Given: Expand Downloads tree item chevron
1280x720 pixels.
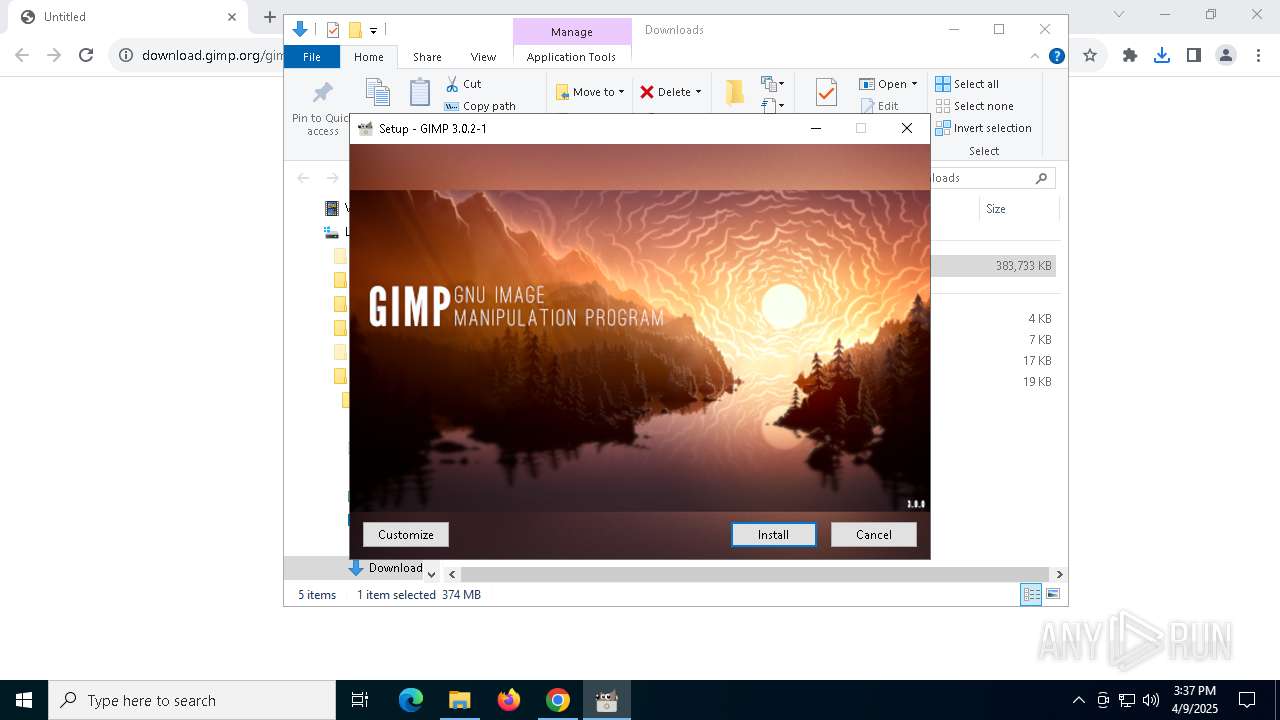Looking at the screenshot, I should [431, 574].
